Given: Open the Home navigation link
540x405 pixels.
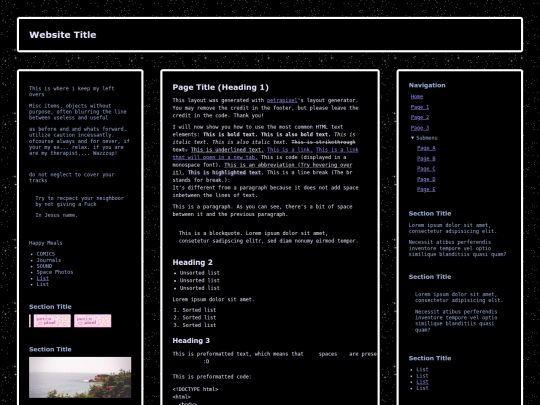Looking at the screenshot, I should click(417, 97).
